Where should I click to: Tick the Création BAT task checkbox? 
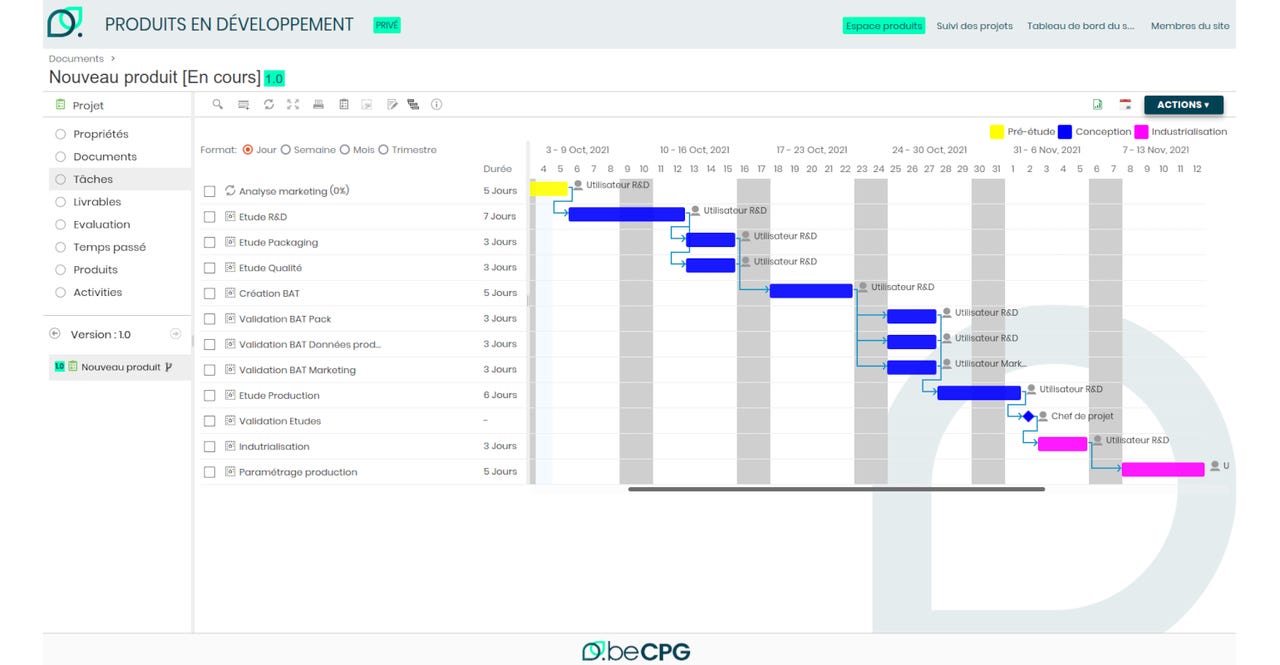tap(210, 294)
